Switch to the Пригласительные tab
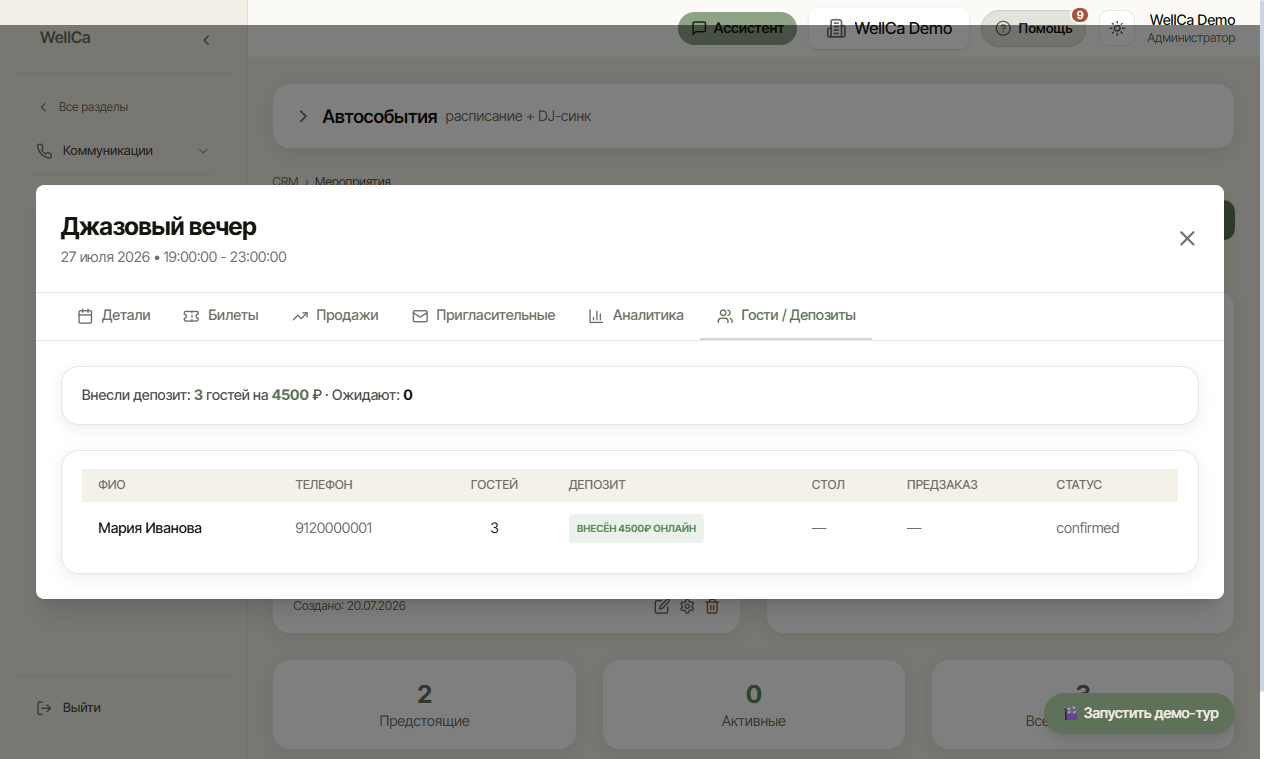Image resolution: width=1264 pixels, height=759 pixels. tap(483, 315)
